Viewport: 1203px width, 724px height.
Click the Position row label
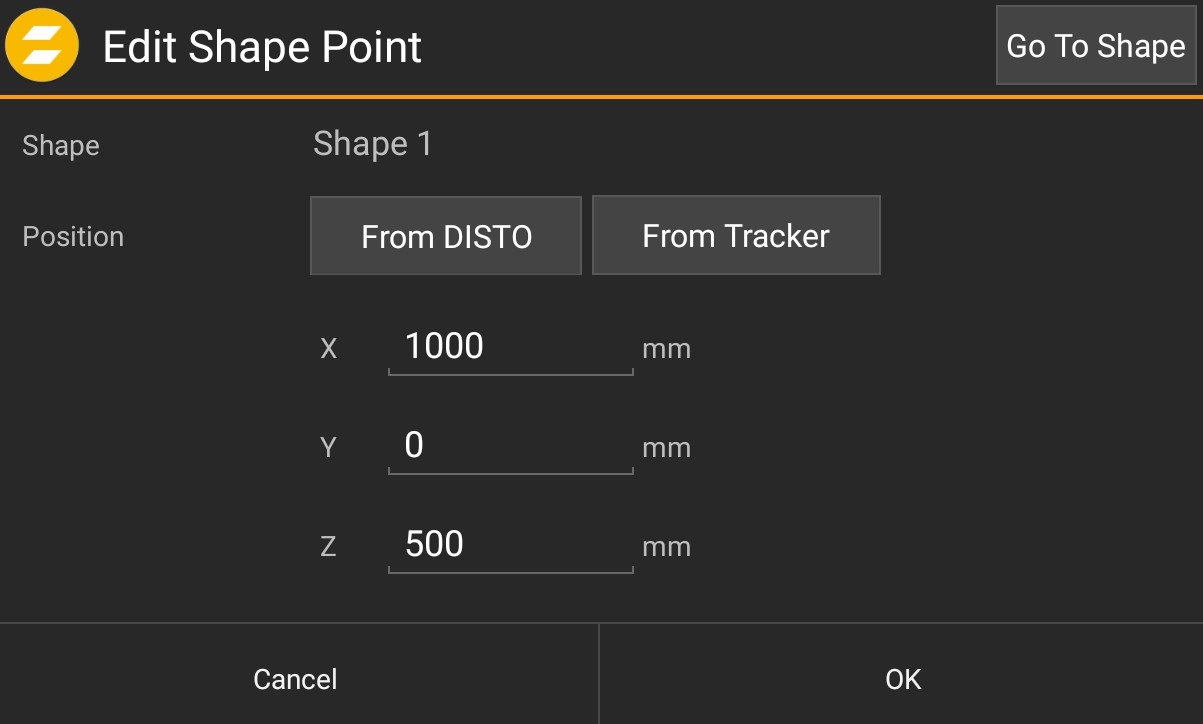point(73,236)
